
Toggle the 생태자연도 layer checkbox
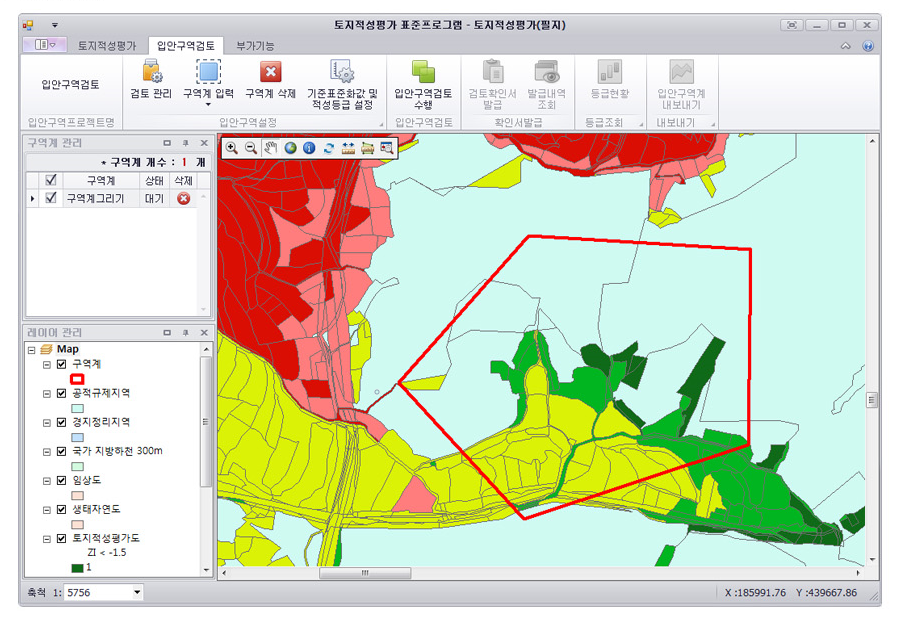[61, 509]
